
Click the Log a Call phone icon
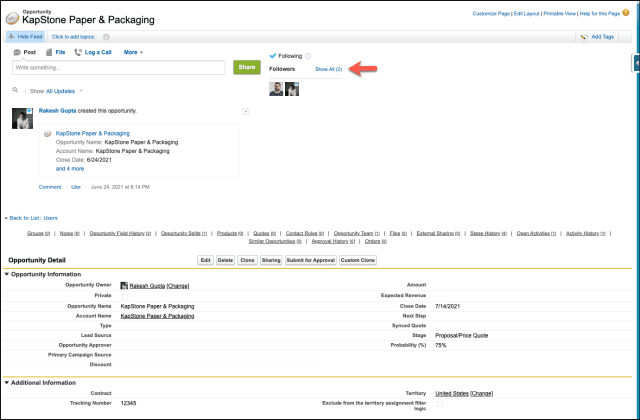pyautogui.click(x=78, y=51)
